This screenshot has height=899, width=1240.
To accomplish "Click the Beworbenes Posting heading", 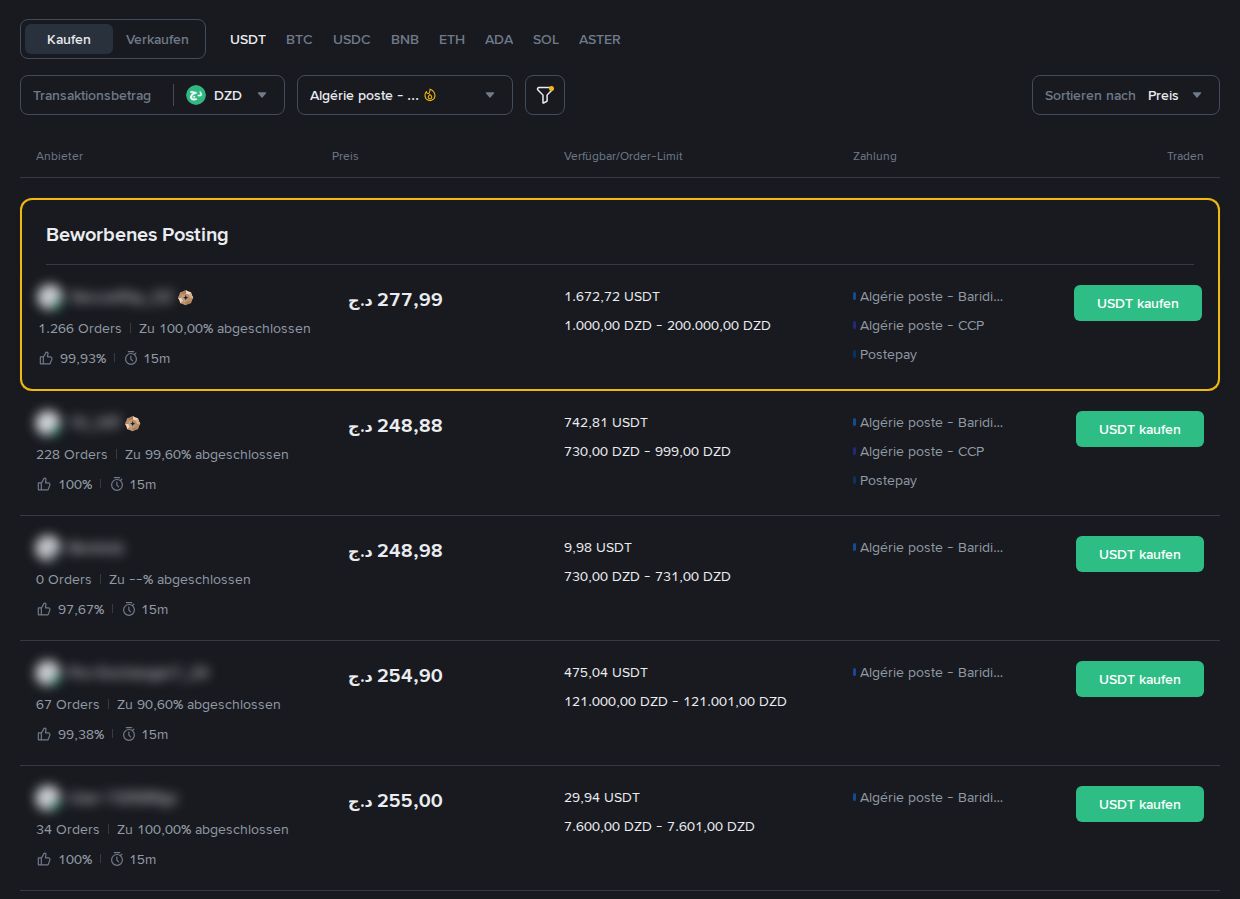I will click(x=137, y=235).
